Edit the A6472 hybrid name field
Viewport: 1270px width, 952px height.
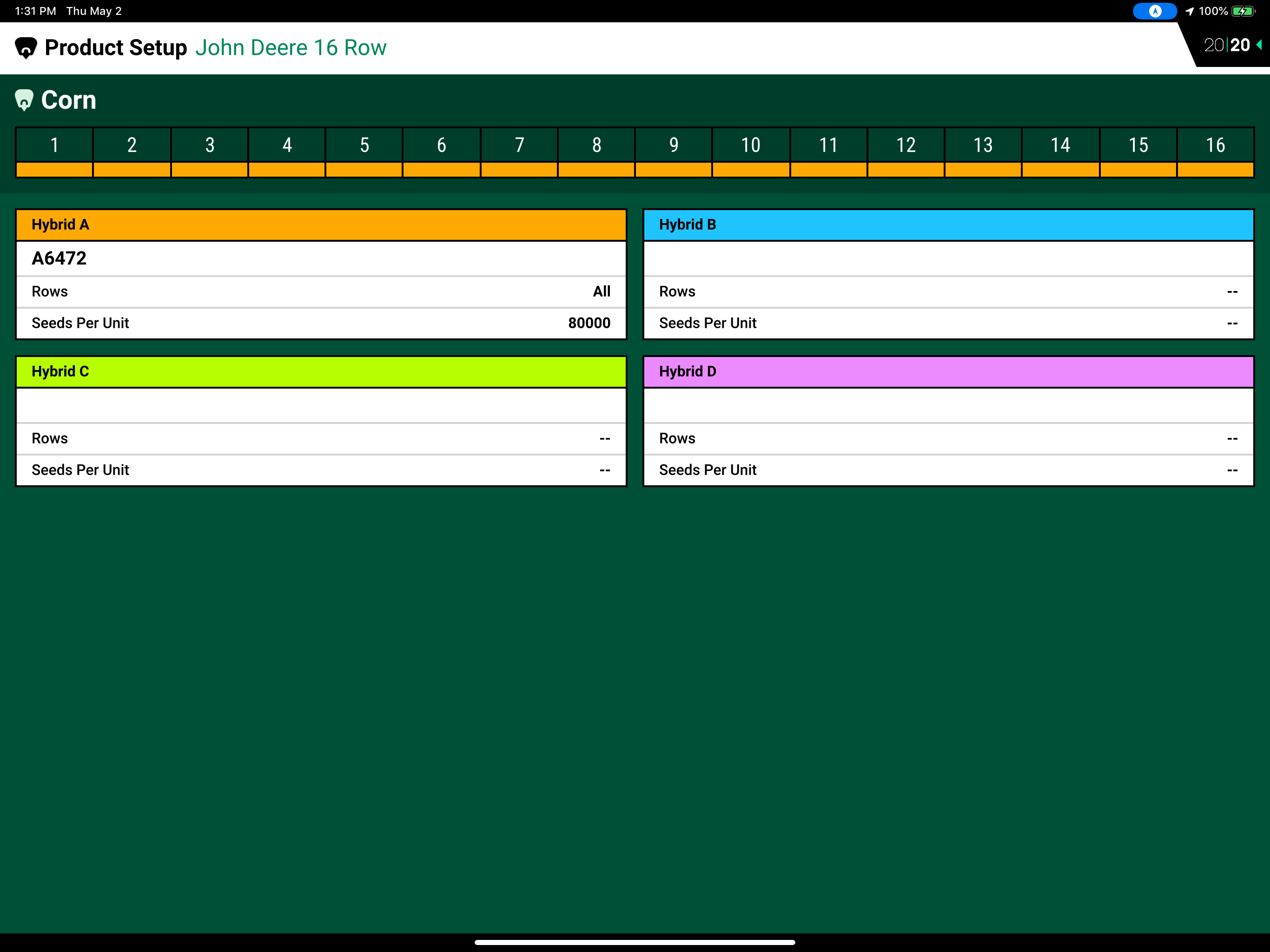(321, 258)
